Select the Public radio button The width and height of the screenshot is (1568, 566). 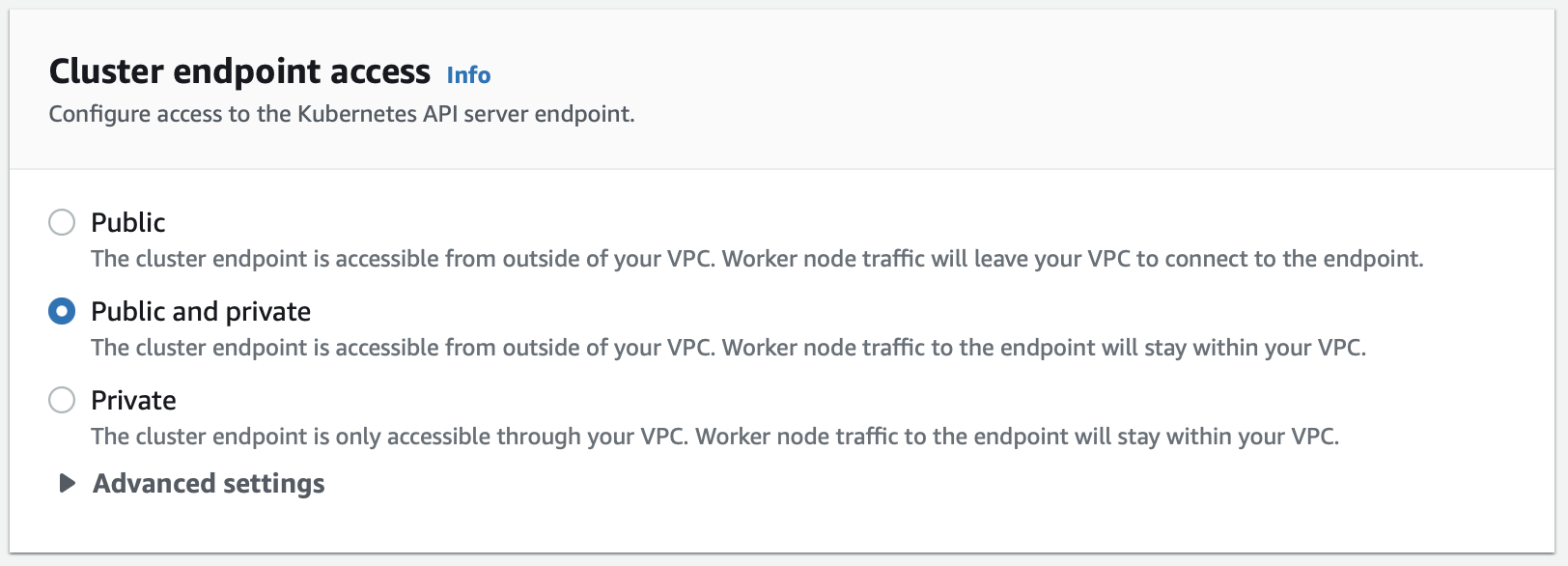(x=62, y=222)
